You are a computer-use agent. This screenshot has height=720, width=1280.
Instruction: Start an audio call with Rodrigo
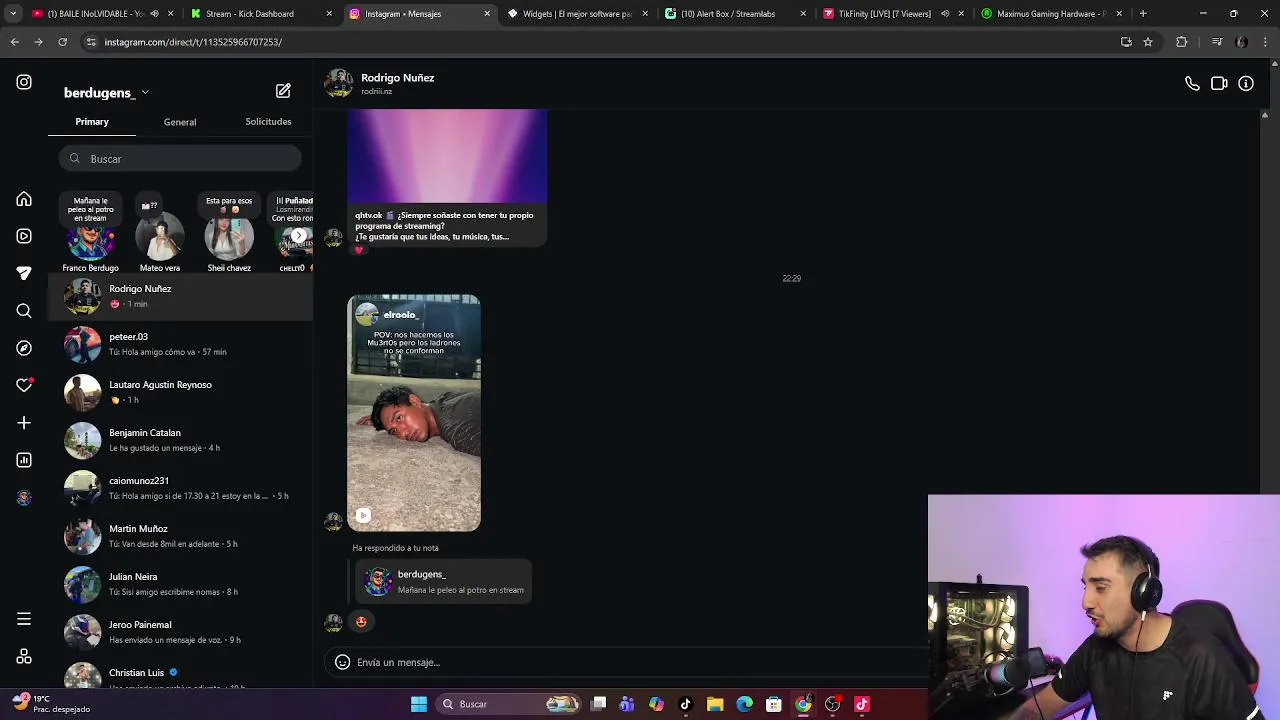click(x=1192, y=84)
